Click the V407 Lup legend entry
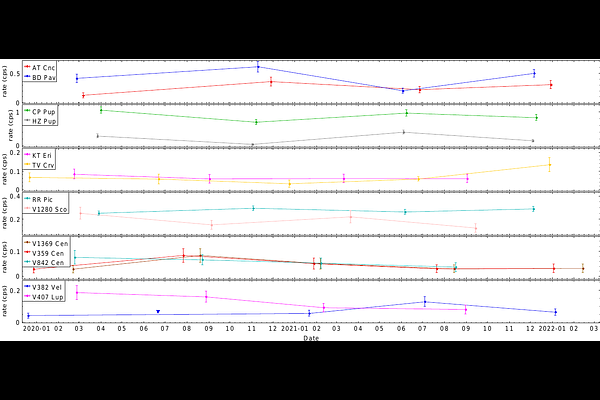Screen dimensions: 600x400 click(x=44, y=297)
